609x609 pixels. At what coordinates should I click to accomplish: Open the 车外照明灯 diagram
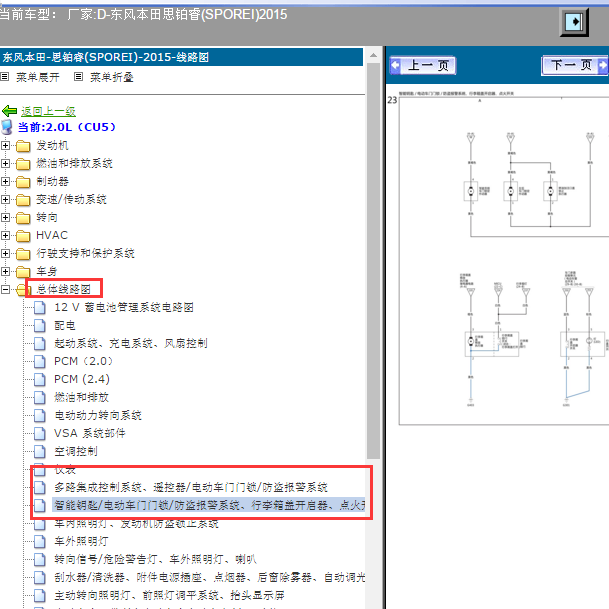[81, 541]
